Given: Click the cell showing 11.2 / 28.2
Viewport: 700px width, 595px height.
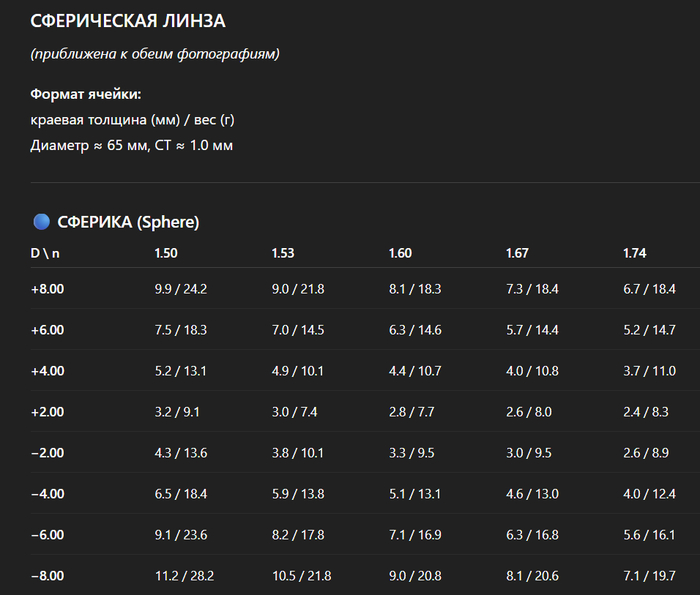Looking at the screenshot, I should point(184,576).
